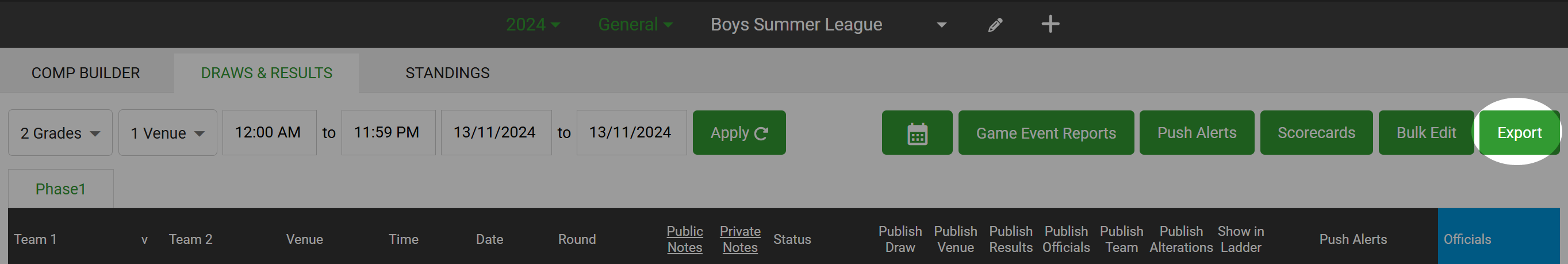Viewport: 1568px width, 264px height.
Task: Click the Public Notes column link
Action: click(x=685, y=239)
